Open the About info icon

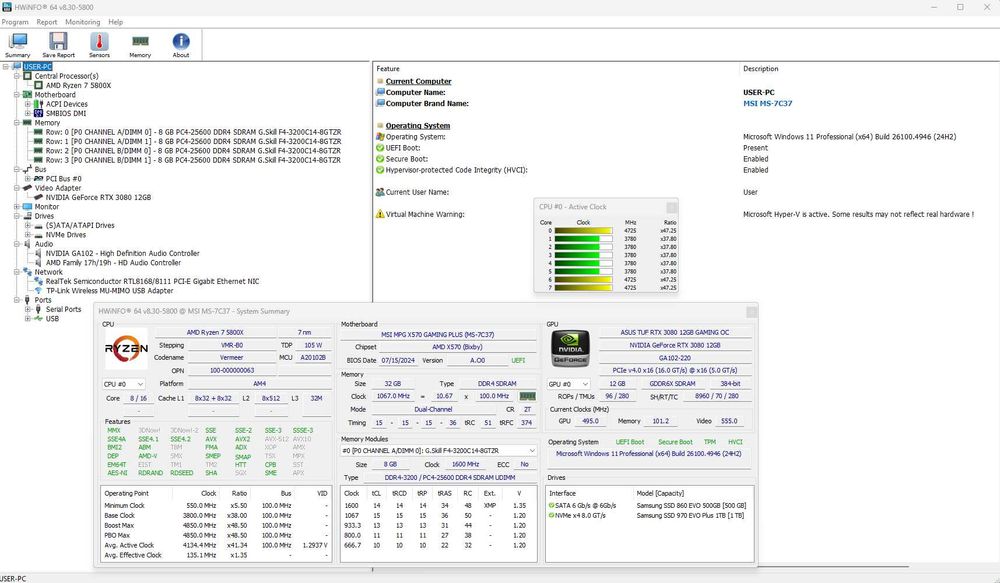coord(180,45)
